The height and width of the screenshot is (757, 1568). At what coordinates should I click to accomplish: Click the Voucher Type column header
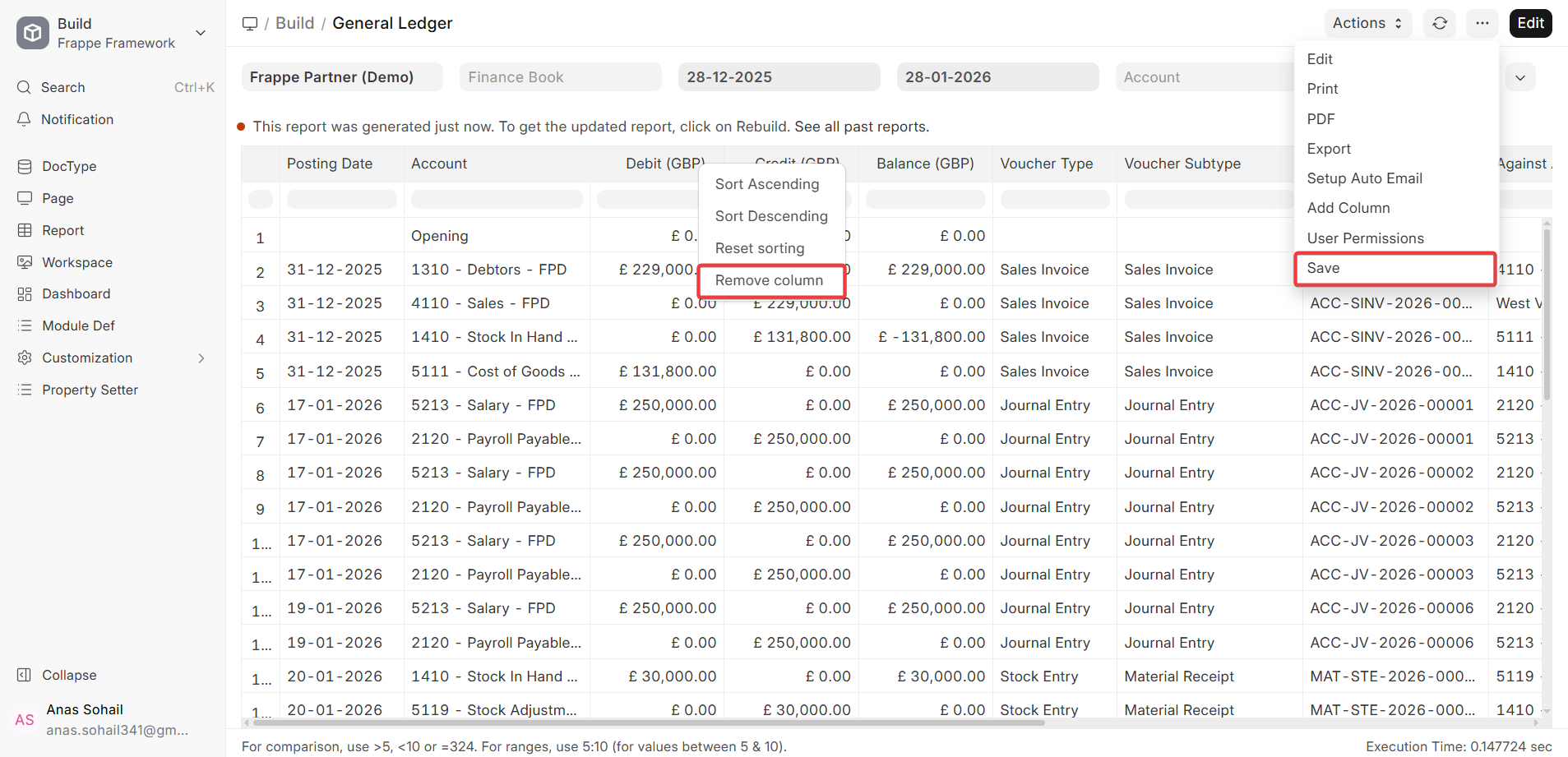tap(1055, 164)
